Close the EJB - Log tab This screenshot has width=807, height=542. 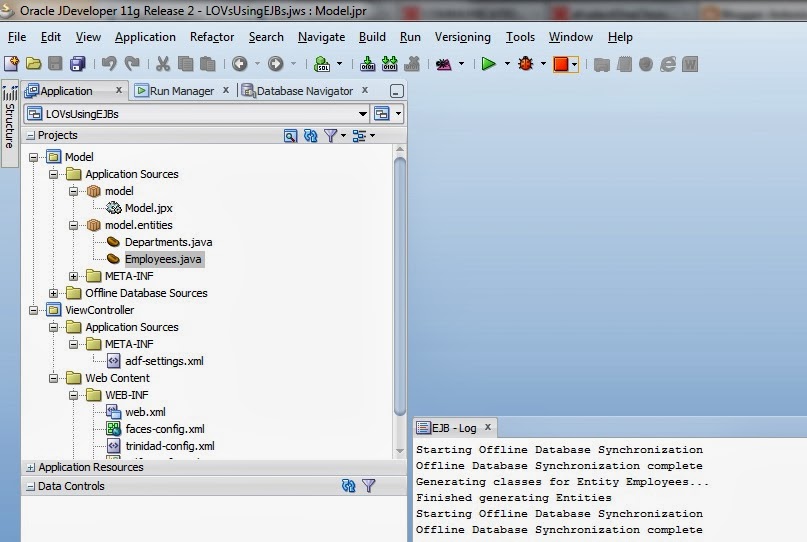point(488,427)
